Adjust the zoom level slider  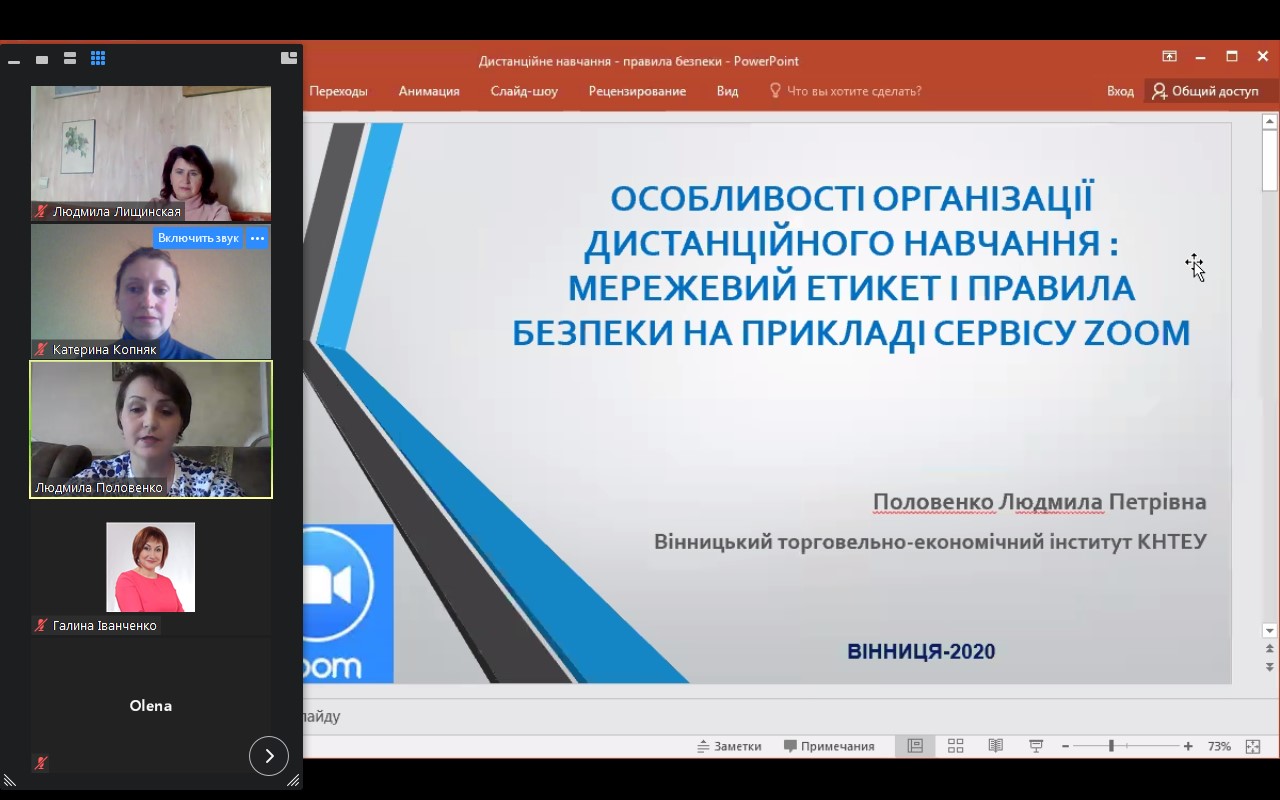[x=1111, y=746]
